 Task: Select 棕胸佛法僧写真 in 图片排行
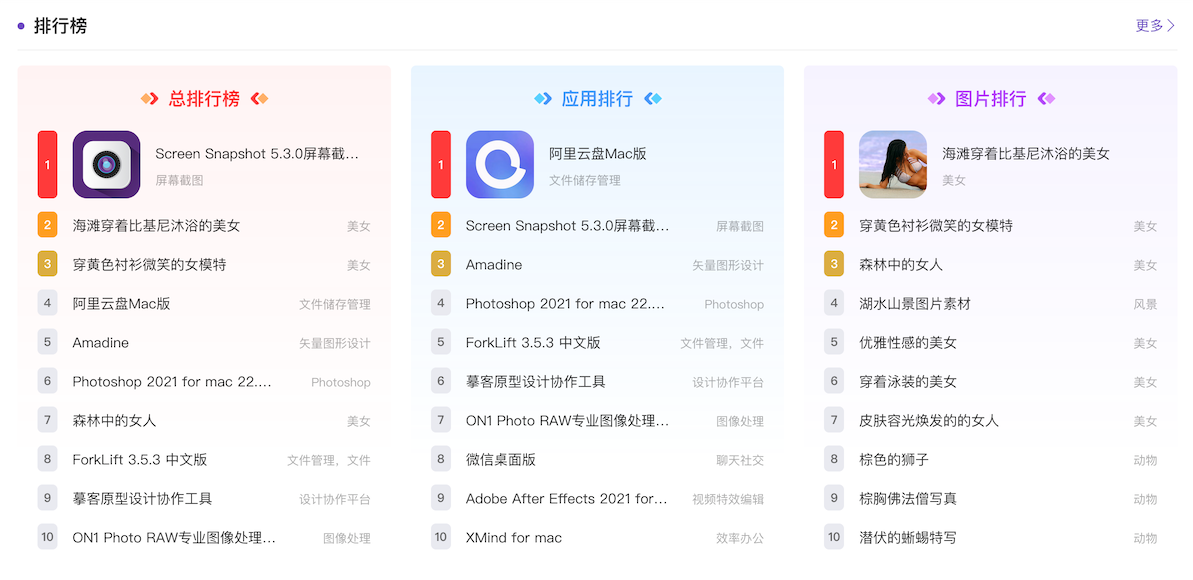pyautogui.click(x=908, y=499)
